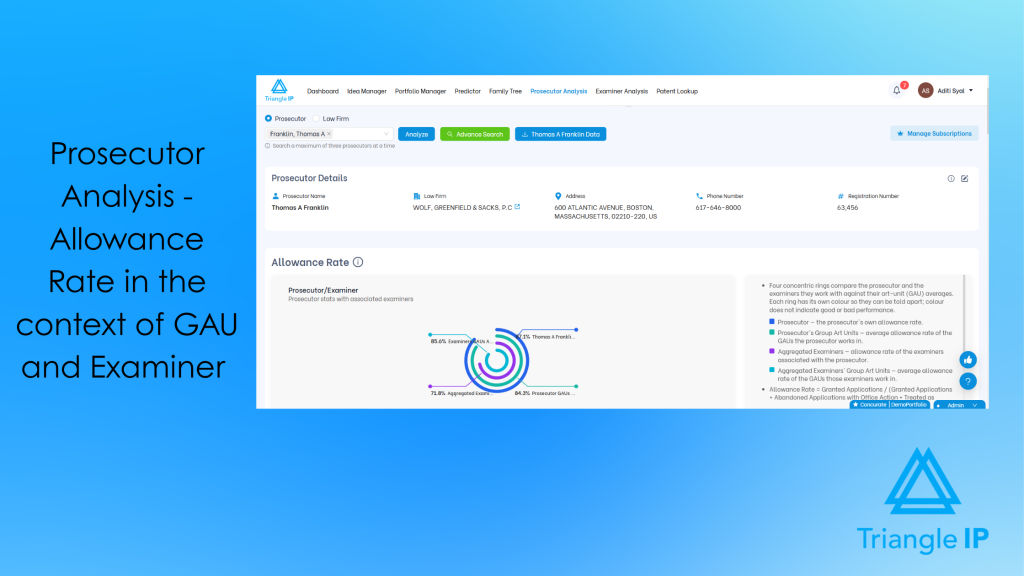Click the Prosecutor Name person icon
The image size is (1024, 576).
(x=276, y=196)
